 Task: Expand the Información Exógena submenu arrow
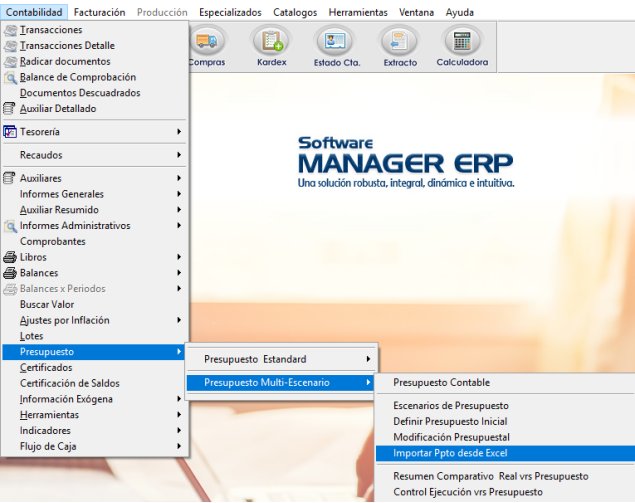179,399
